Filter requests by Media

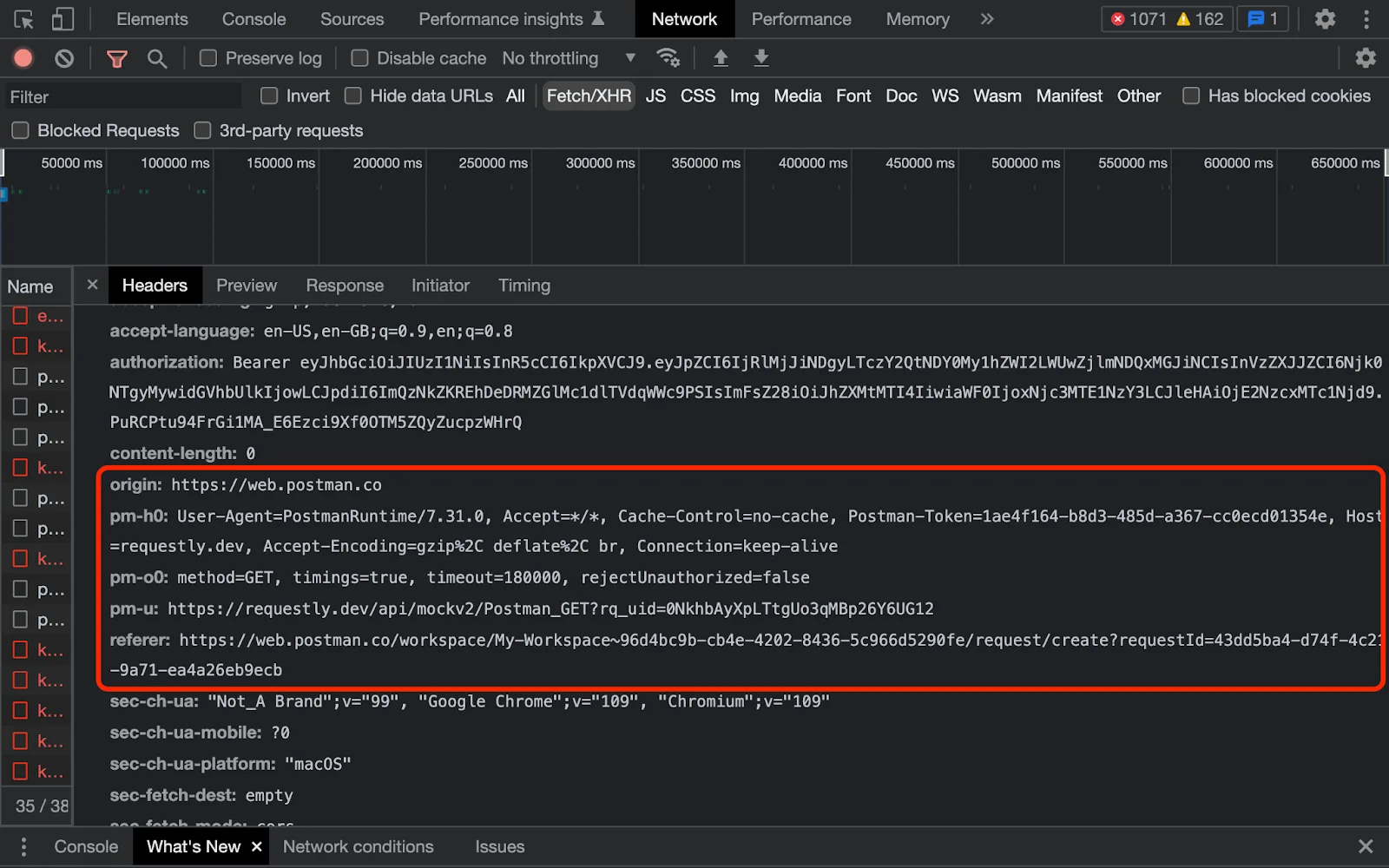[x=798, y=95]
